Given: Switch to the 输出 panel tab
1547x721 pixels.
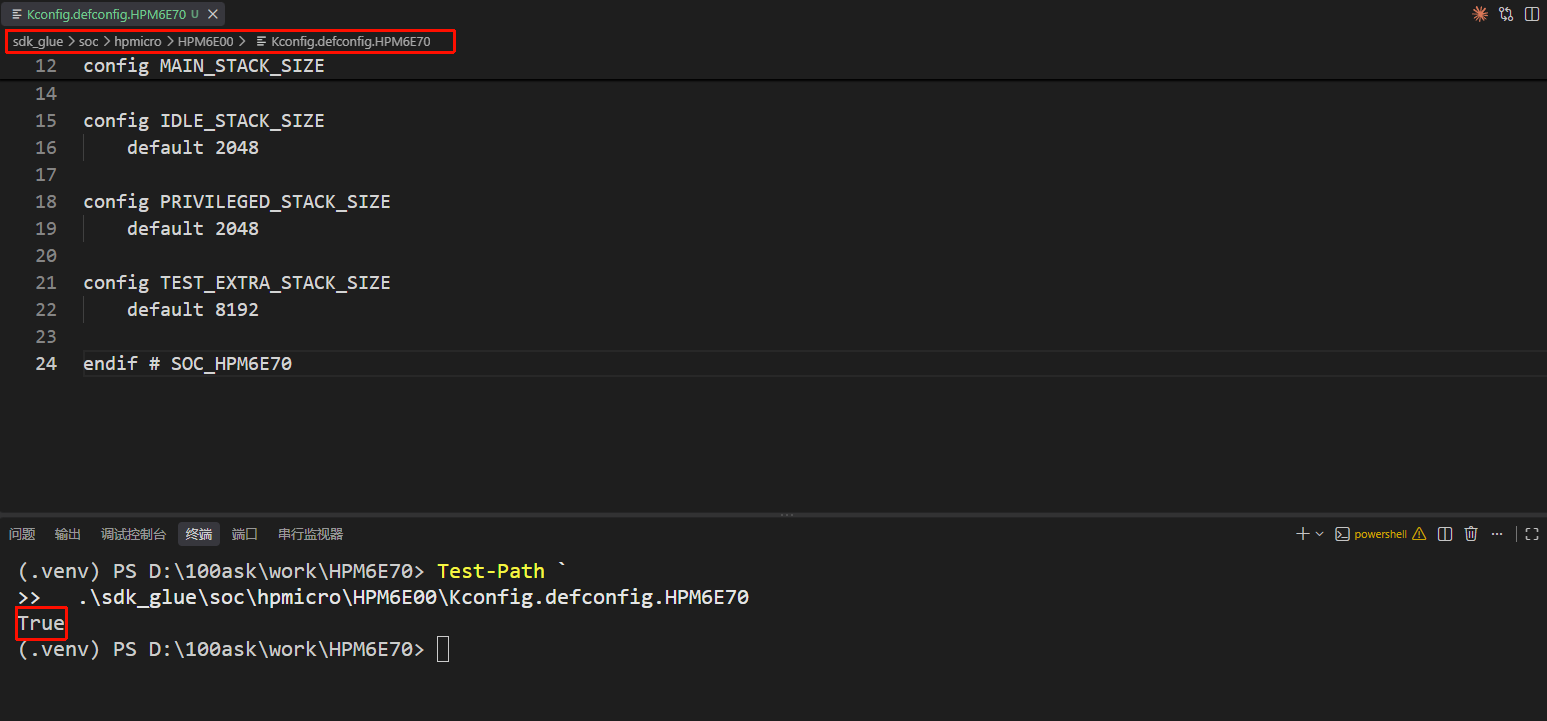Looking at the screenshot, I should (x=68, y=534).
